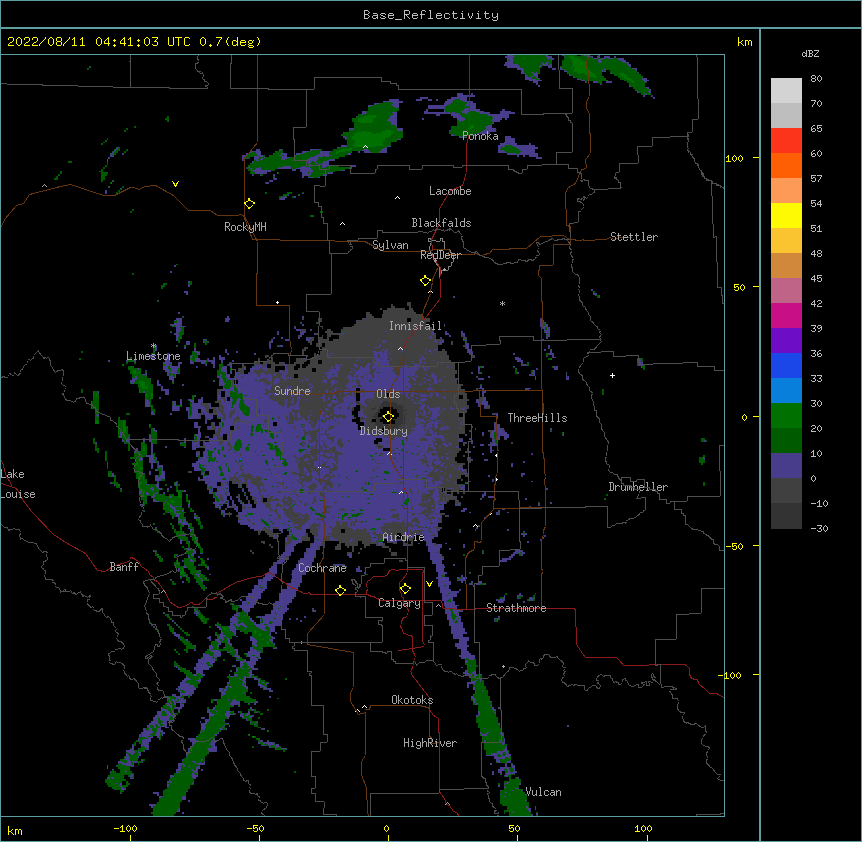Image resolution: width=862 pixels, height=842 pixels.
Task: Click the Sylvan label
Action: [x=390, y=245]
